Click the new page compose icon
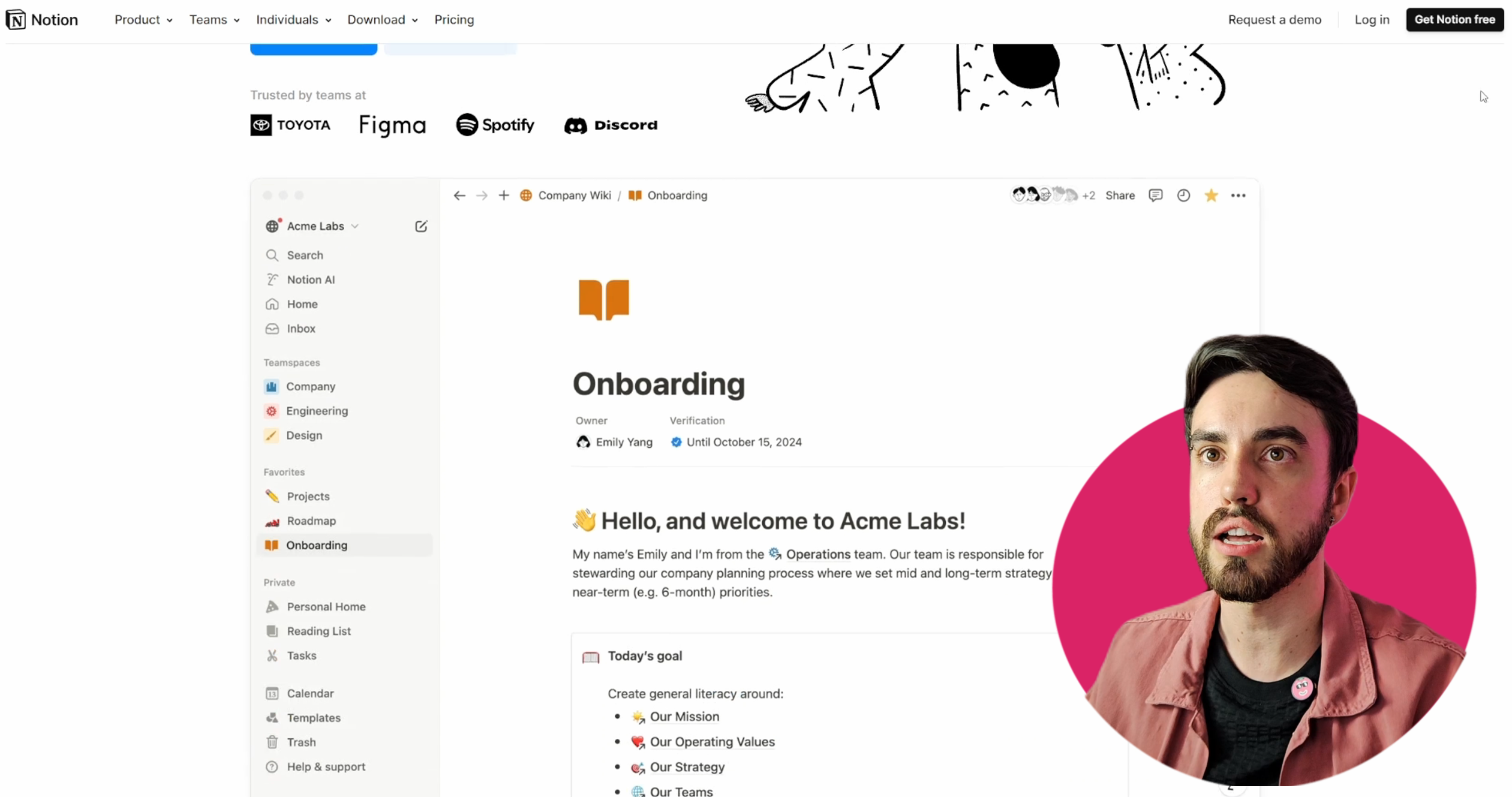 (421, 226)
